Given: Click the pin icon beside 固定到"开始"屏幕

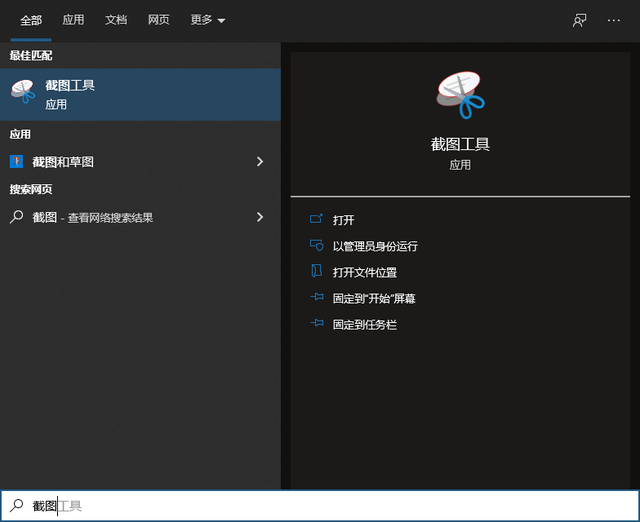Looking at the screenshot, I should [317, 297].
